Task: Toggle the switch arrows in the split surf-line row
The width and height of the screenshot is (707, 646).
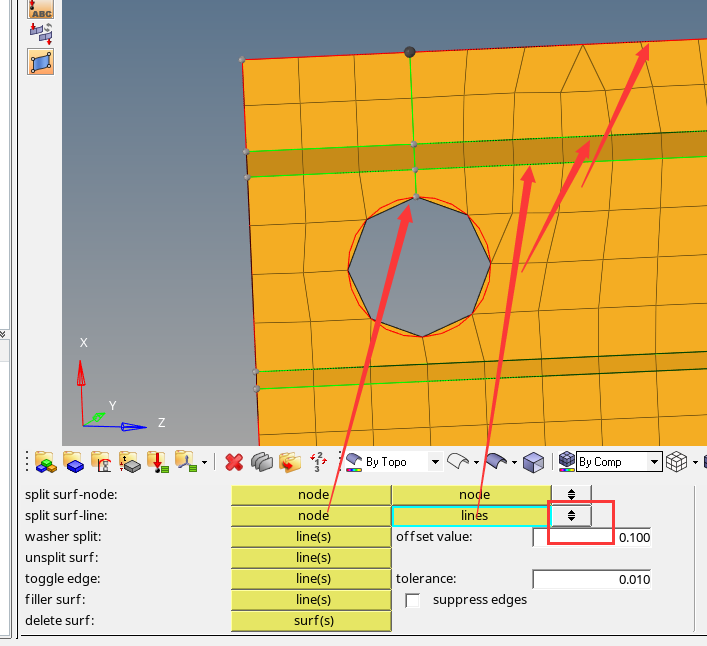Action: [571, 515]
